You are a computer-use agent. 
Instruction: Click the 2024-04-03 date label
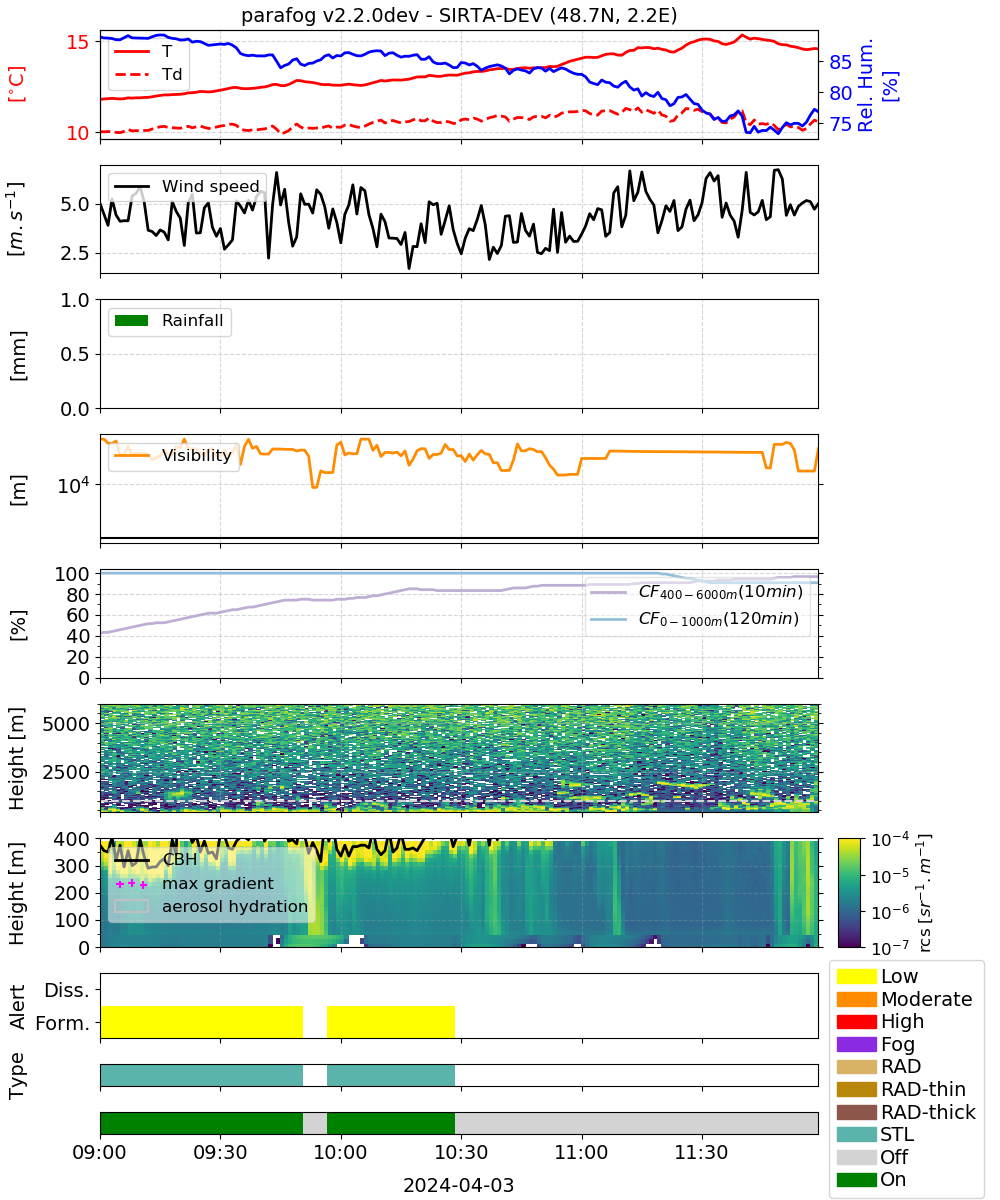pos(459,1186)
